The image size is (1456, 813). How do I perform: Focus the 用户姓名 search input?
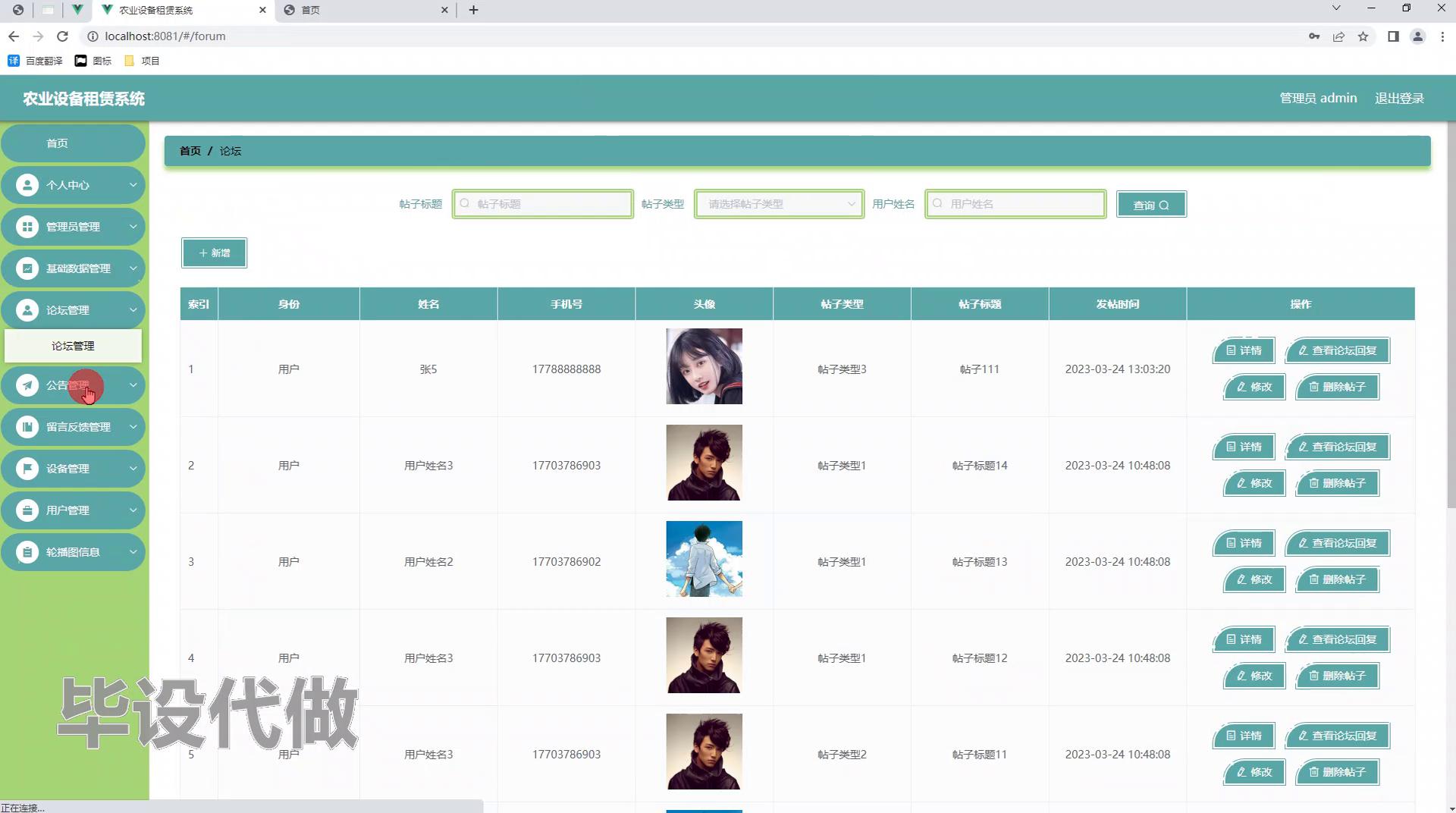click(x=1015, y=204)
